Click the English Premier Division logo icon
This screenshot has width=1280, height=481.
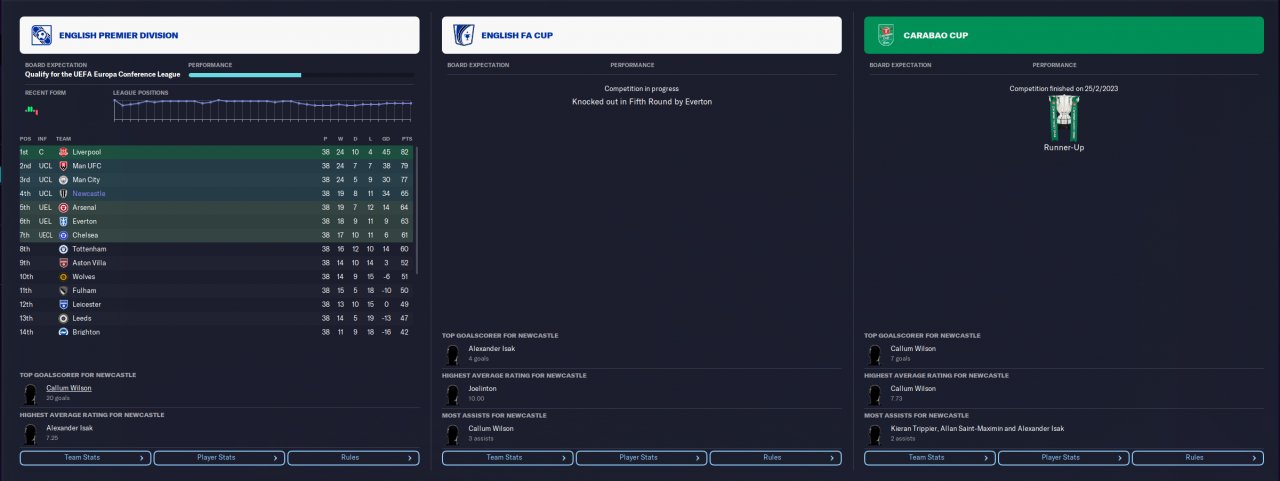[x=41, y=35]
